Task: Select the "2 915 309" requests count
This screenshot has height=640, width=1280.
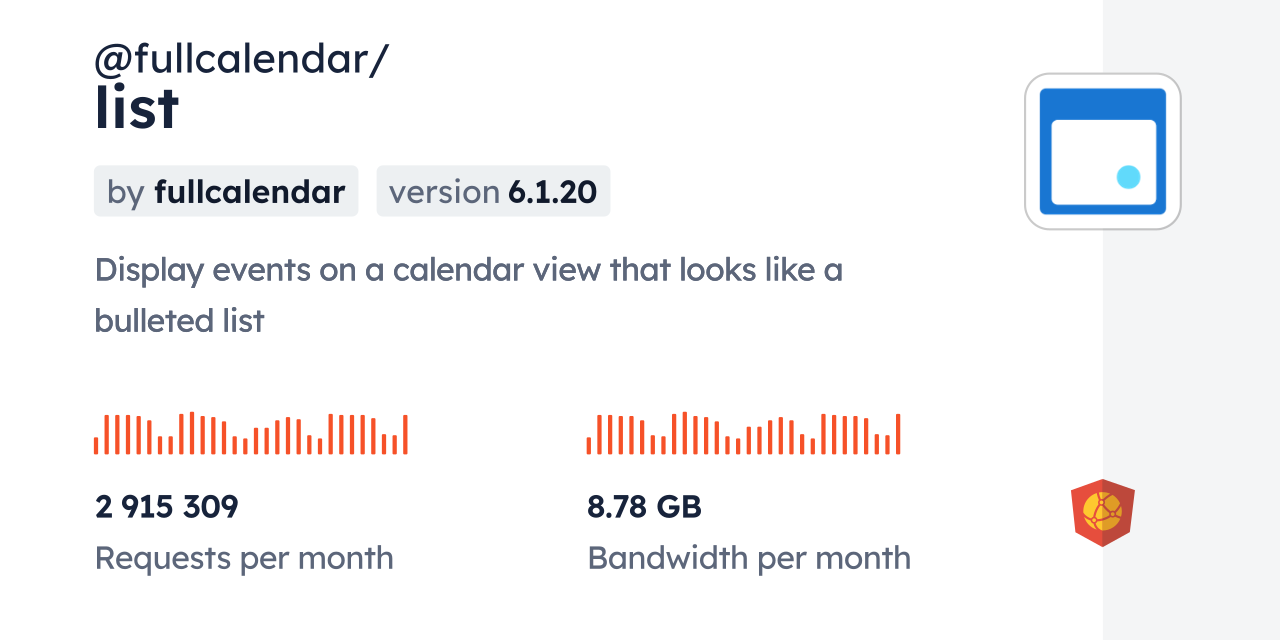Action: (167, 507)
